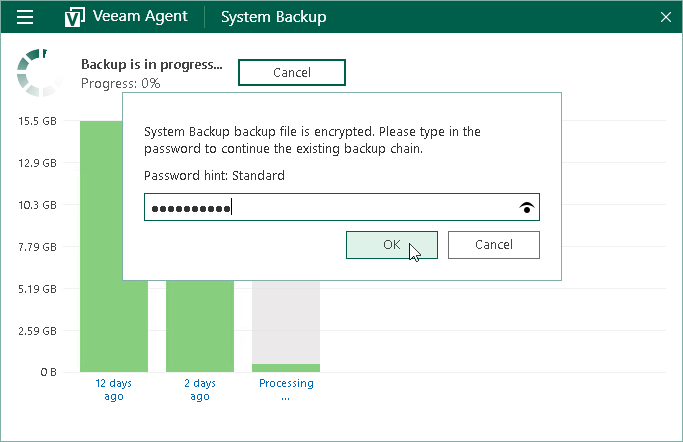
Task: Click the 'Progress: 0%' status text
Action: [121, 83]
